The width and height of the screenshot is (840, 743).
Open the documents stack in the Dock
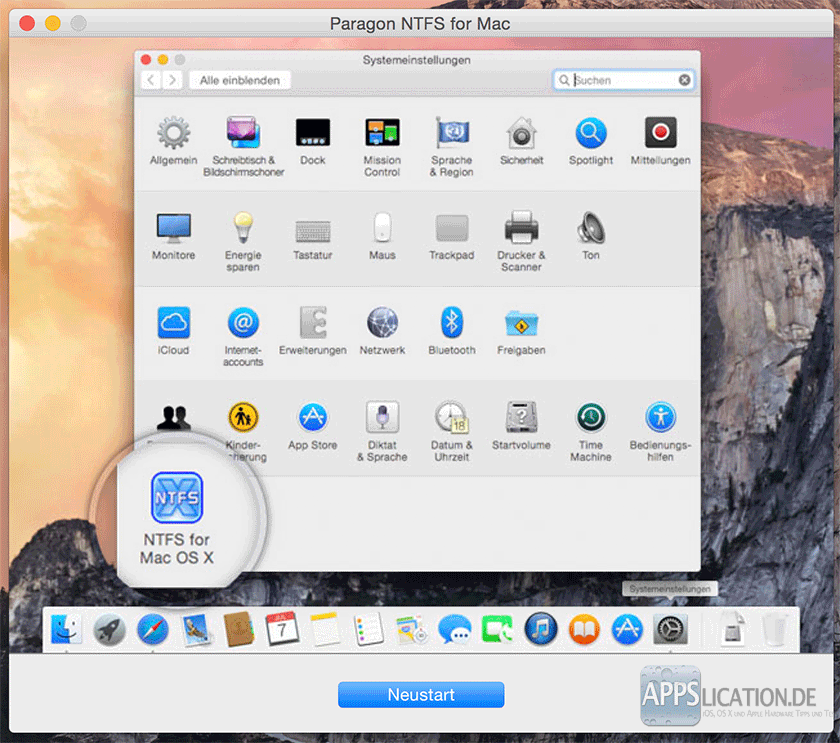732,629
